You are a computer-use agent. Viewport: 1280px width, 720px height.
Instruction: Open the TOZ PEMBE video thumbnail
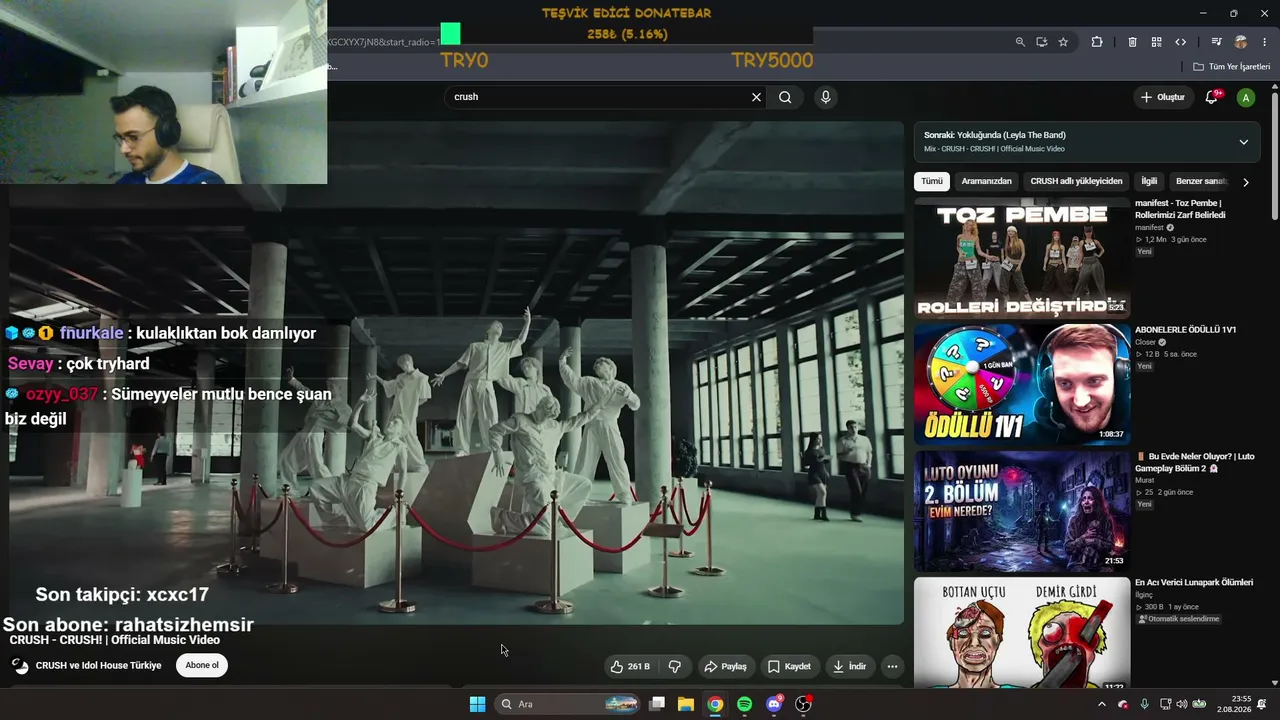(x=1022, y=258)
